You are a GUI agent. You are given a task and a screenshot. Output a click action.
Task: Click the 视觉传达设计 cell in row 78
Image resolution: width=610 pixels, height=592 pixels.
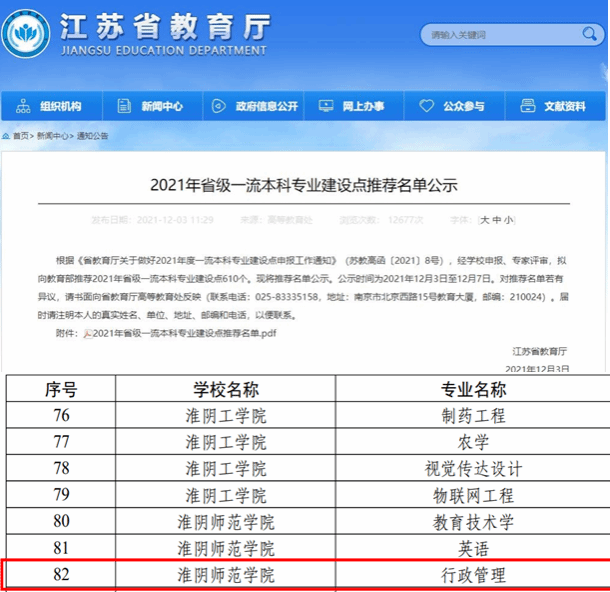click(473, 468)
